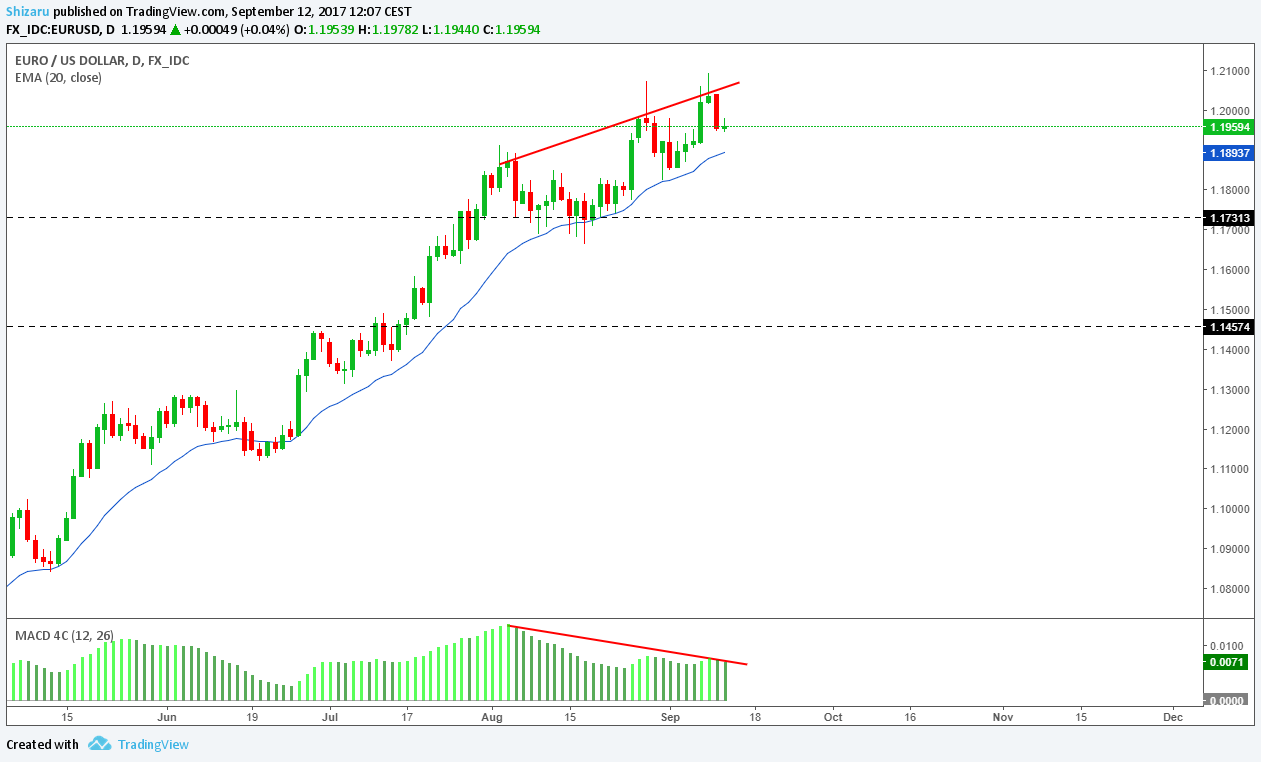This screenshot has height=762, width=1261.
Task: Click the Jun label on the time axis
Action: click(x=167, y=717)
